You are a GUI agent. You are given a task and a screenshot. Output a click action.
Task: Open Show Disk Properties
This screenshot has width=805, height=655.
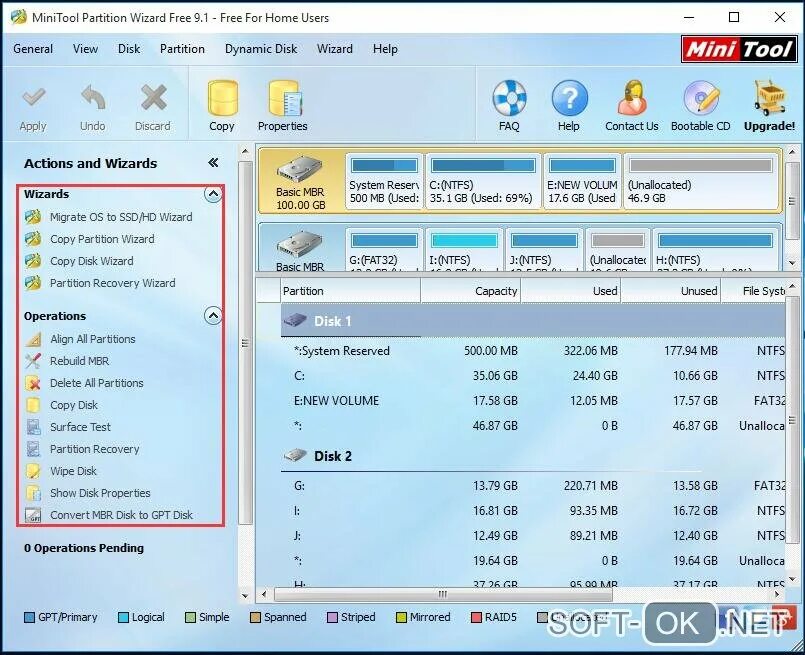point(100,493)
